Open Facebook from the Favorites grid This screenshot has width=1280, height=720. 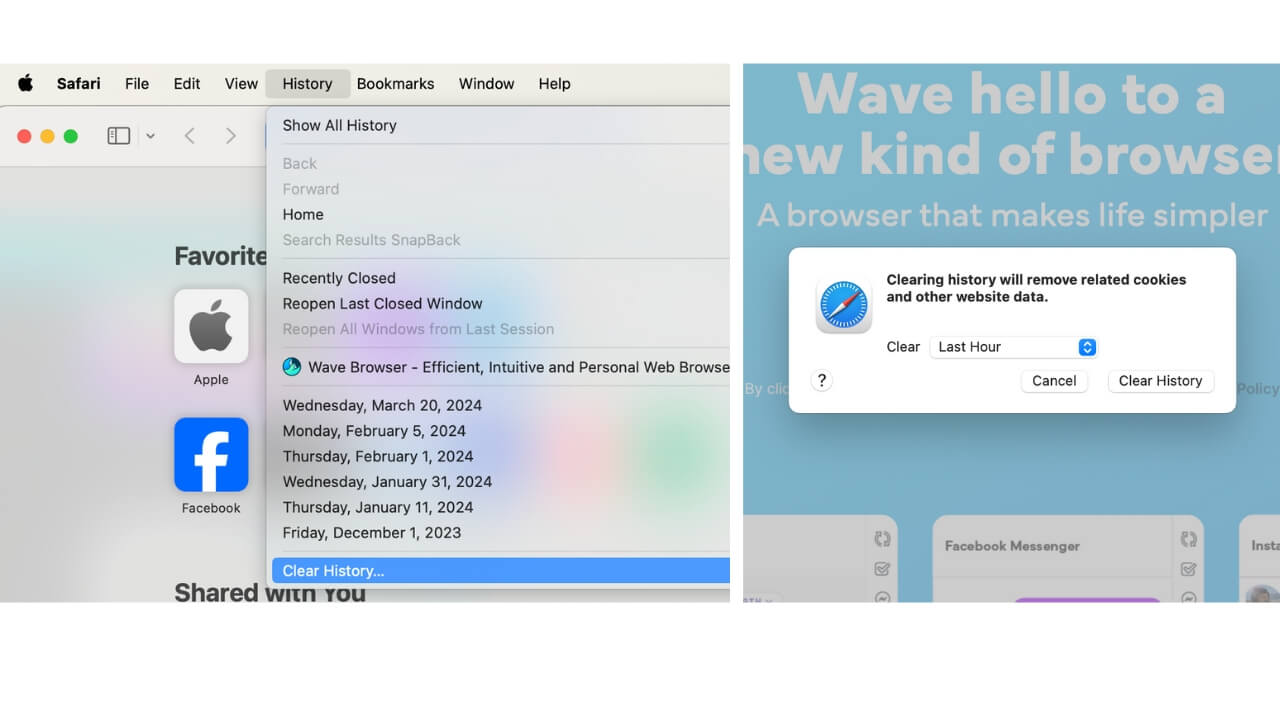coord(211,454)
